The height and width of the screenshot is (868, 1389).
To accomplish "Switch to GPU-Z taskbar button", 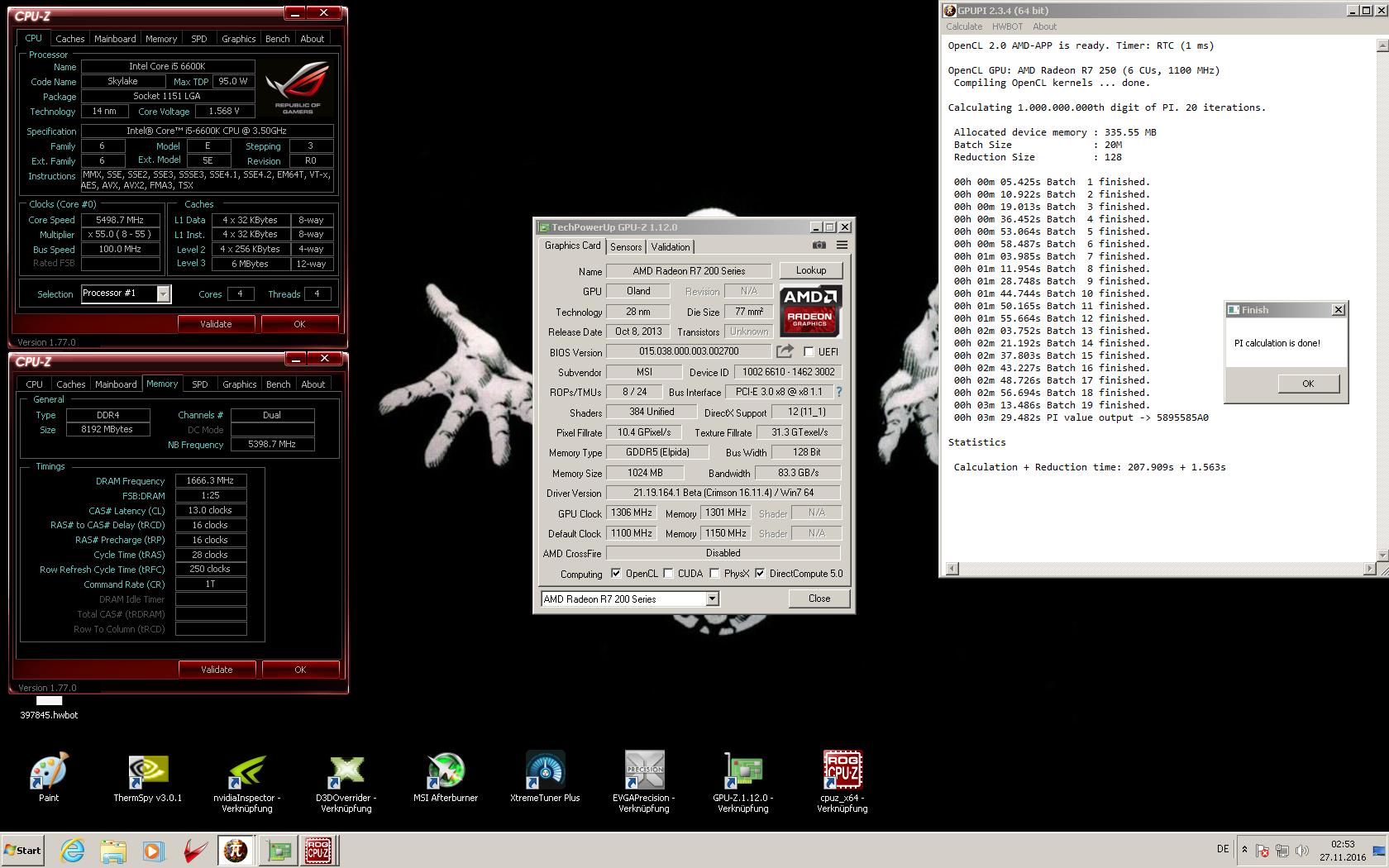I will pyautogui.click(x=279, y=851).
